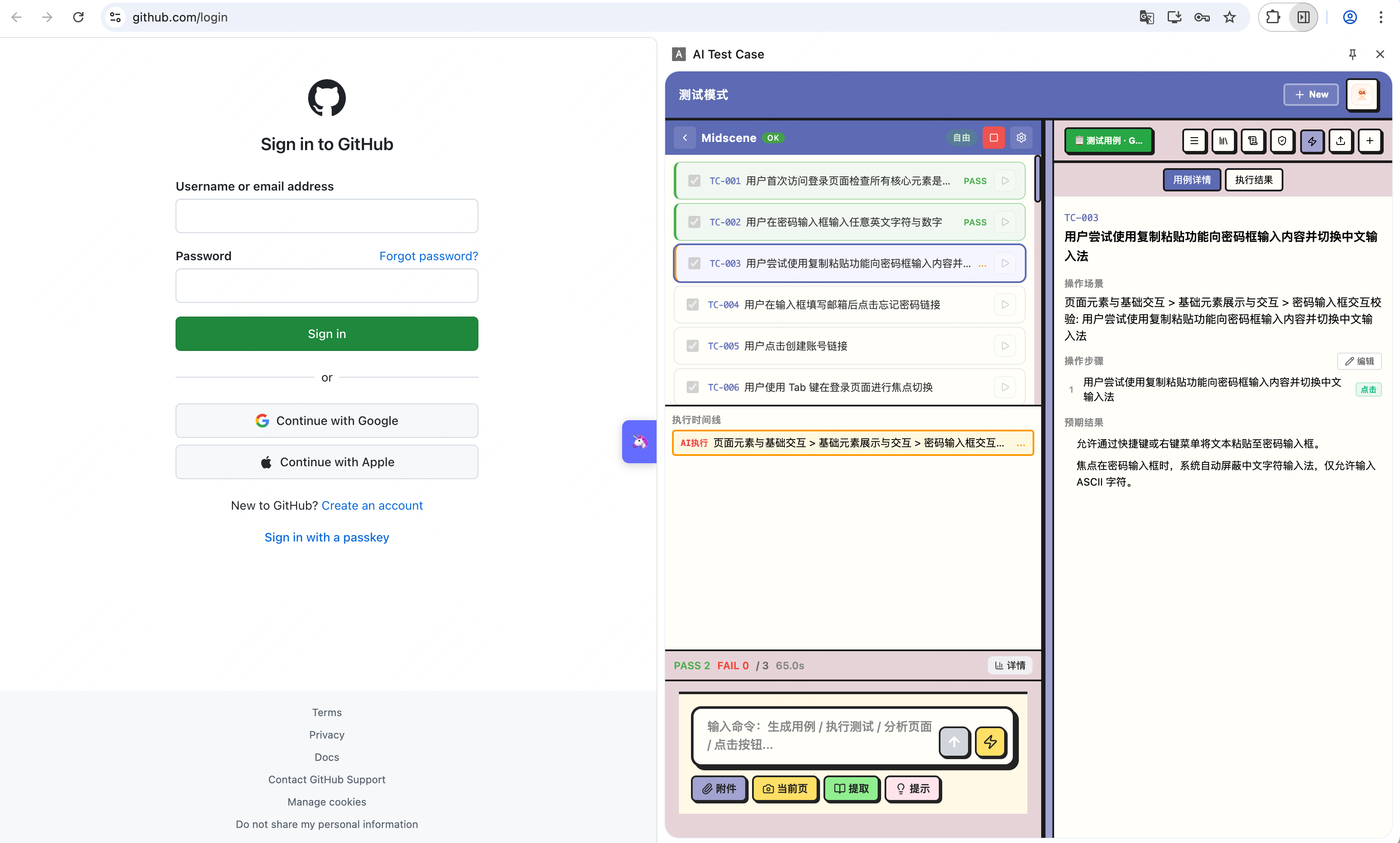
Task: Click the floating unicorn assistant icon
Action: click(x=640, y=441)
